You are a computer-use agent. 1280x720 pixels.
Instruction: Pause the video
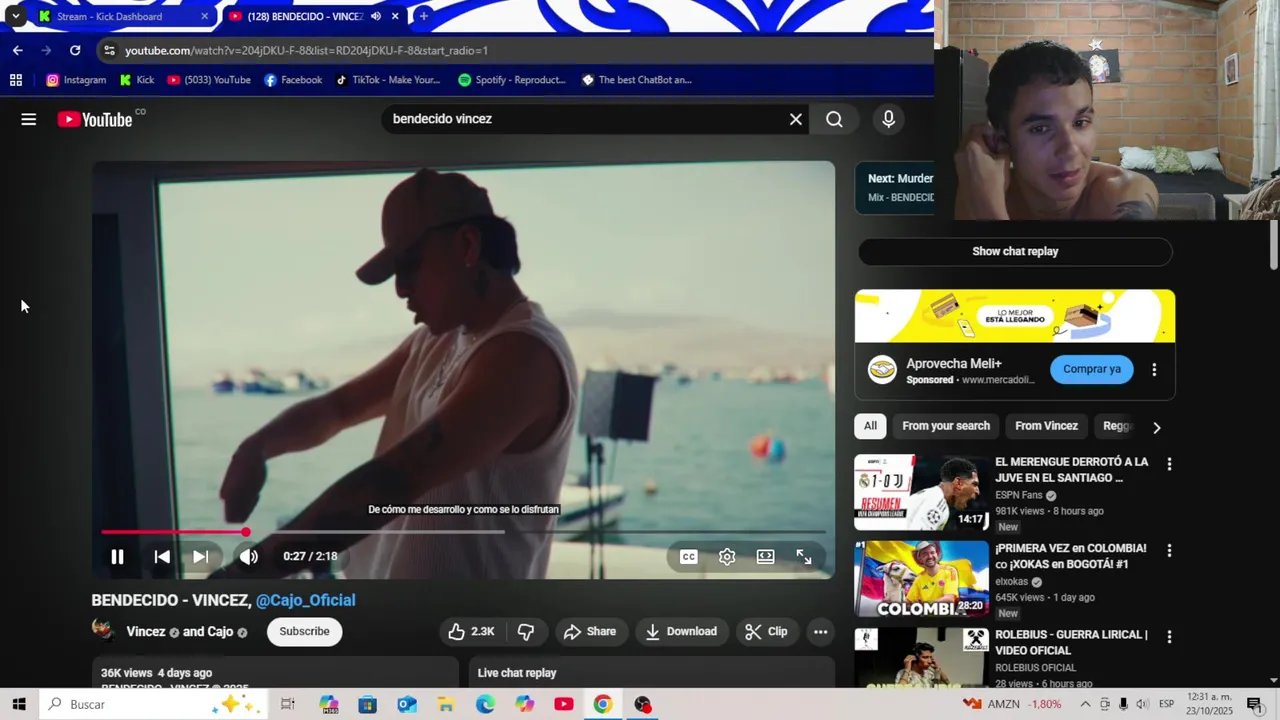pos(117,557)
